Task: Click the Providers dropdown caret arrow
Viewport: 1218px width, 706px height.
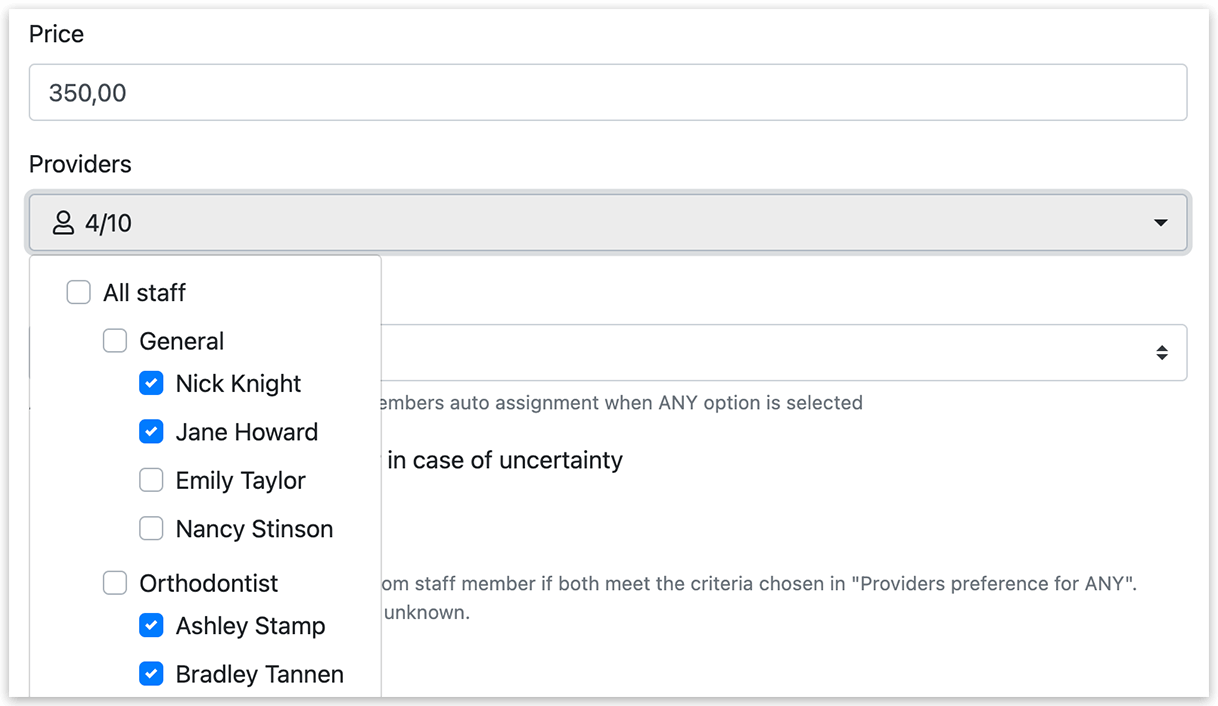Action: point(1161,223)
